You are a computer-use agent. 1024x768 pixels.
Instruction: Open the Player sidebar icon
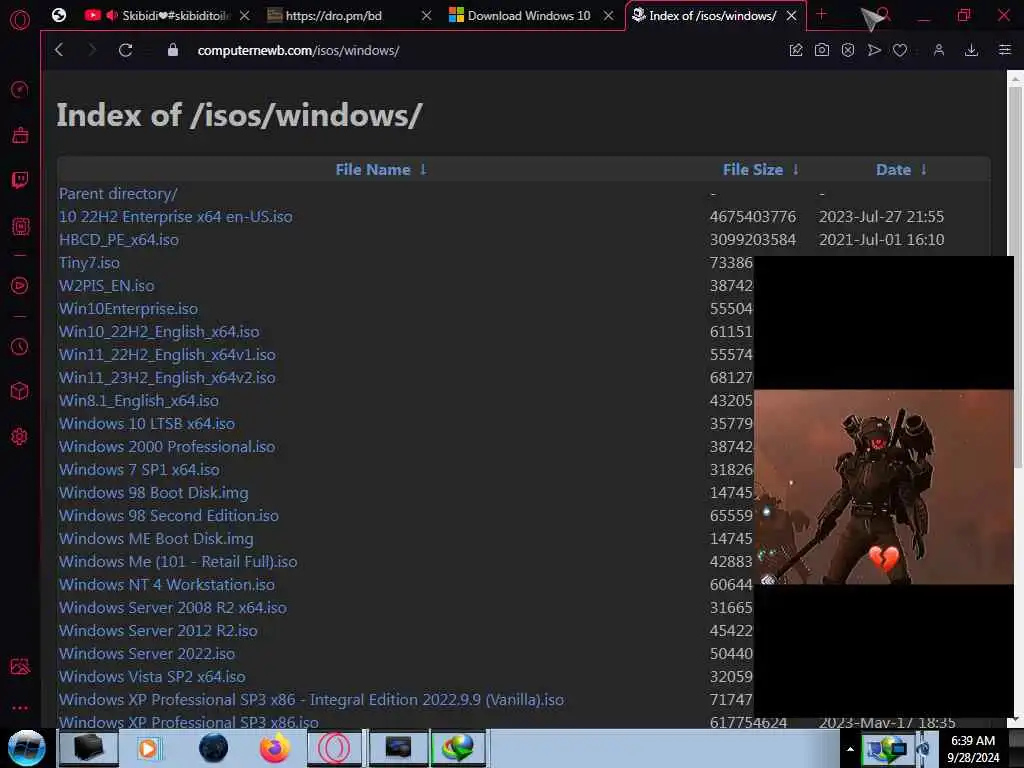pos(20,285)
